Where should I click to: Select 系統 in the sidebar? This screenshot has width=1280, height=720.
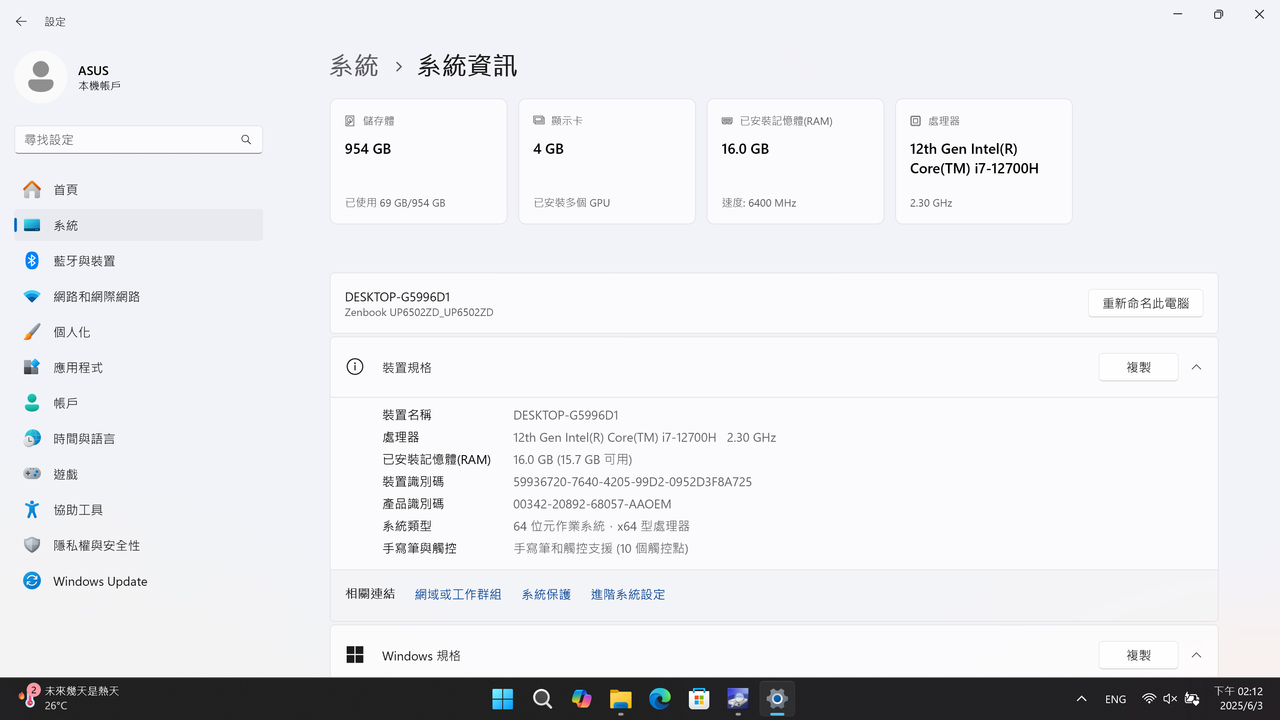coord(138,225)
